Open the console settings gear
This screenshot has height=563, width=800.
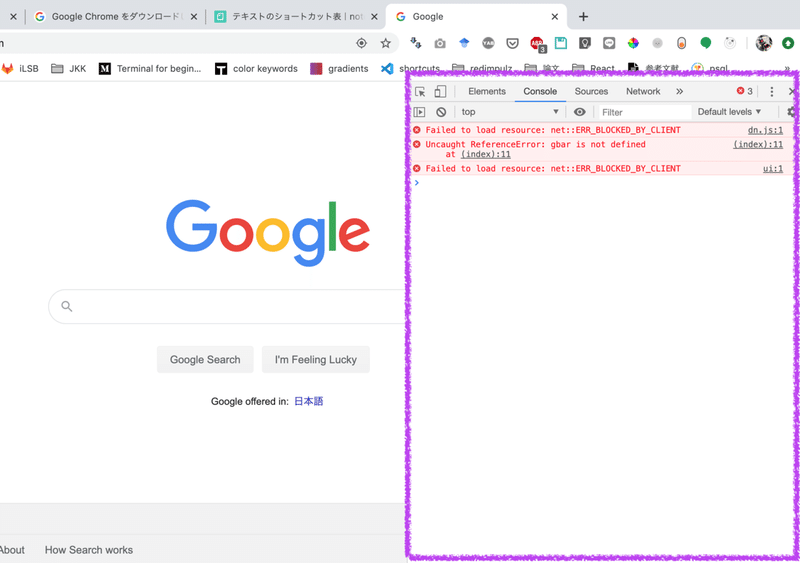pyautogui.click(x=792, y=112)
